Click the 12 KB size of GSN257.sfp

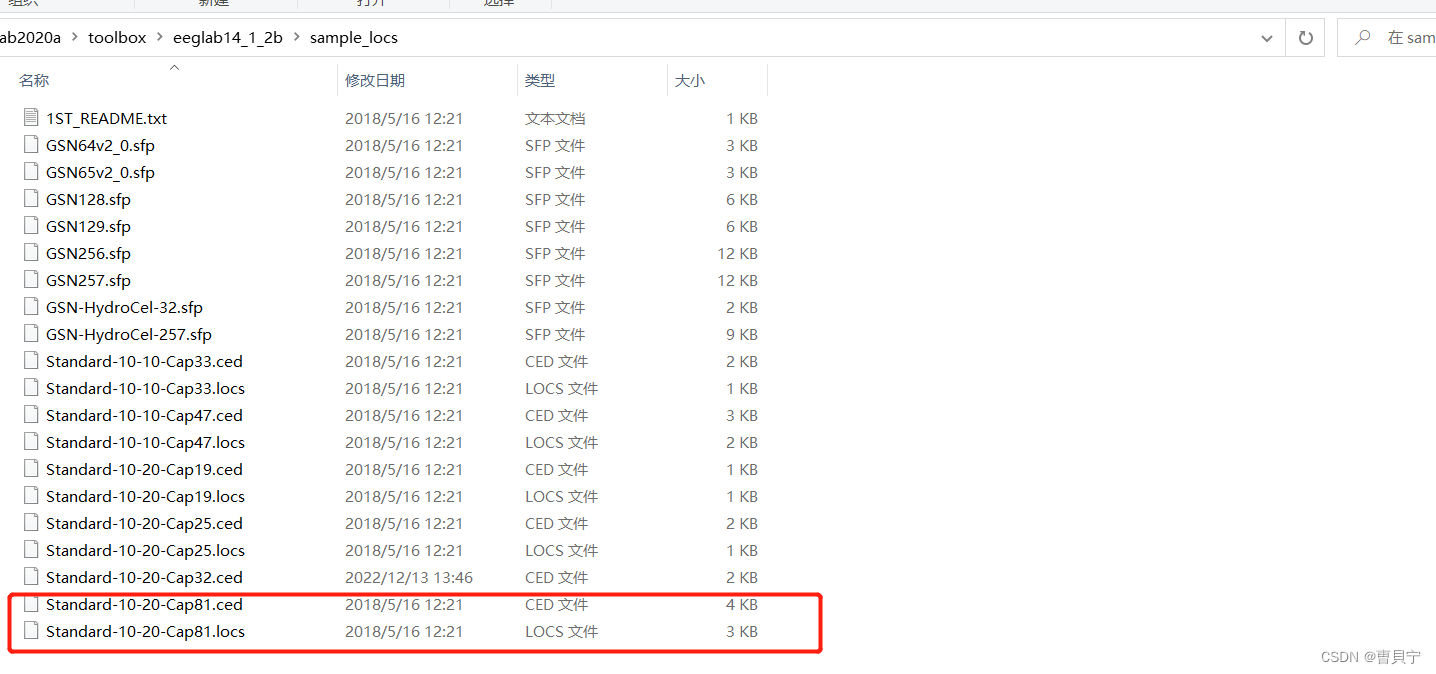click(737, 280)
